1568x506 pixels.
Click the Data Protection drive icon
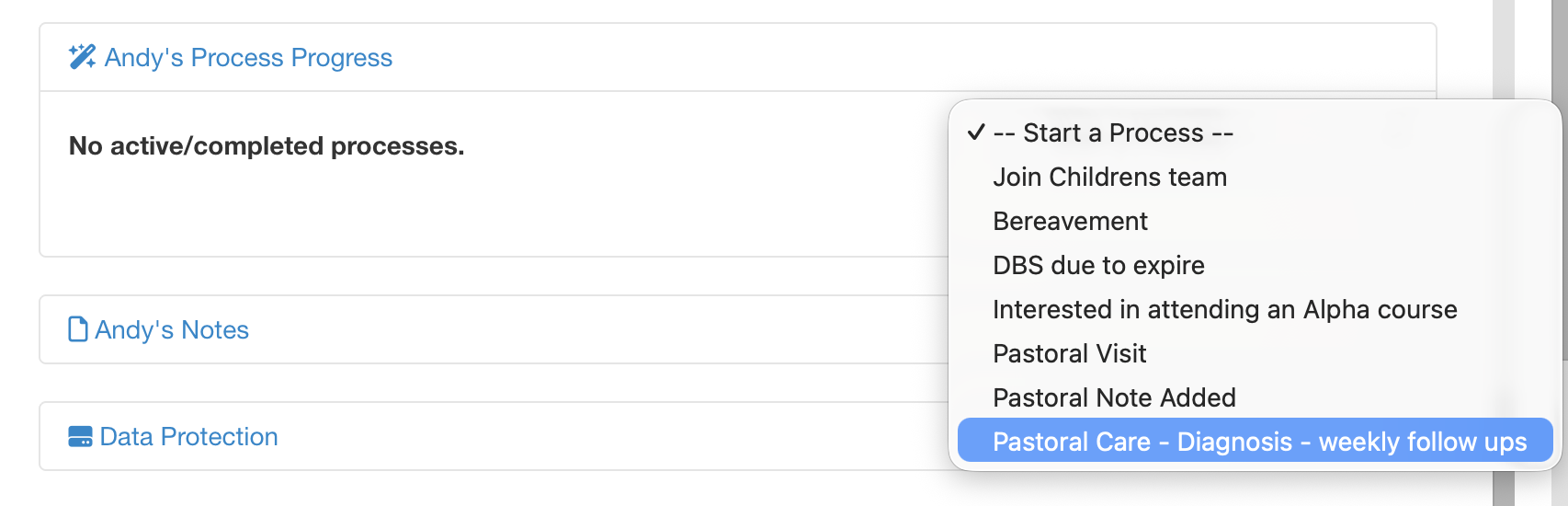tap(81, 436)
